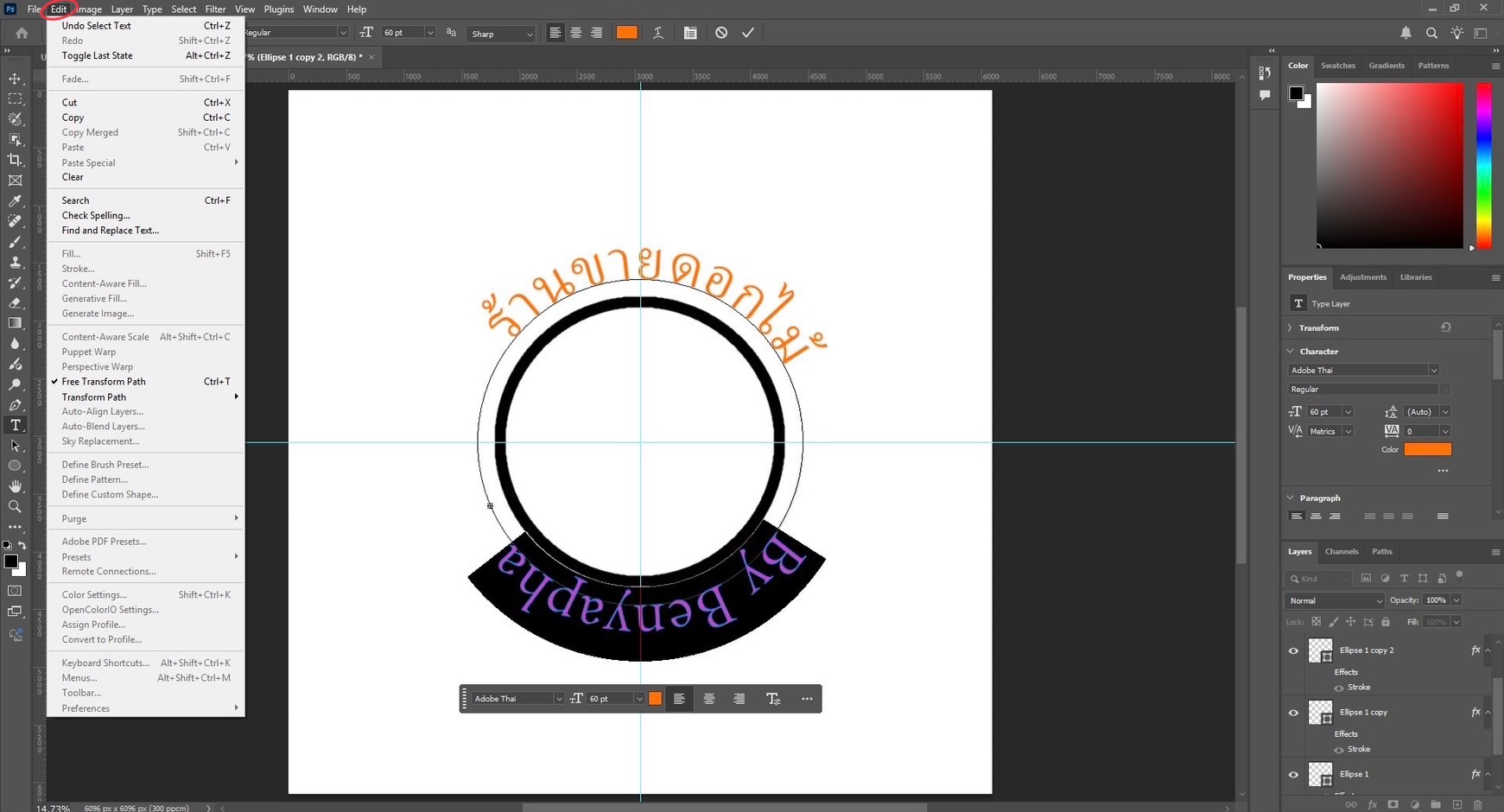Viewport: 1504px width, 812px height.
Task: Click the Create warped text icon
Action: click(x=658, y=33)
